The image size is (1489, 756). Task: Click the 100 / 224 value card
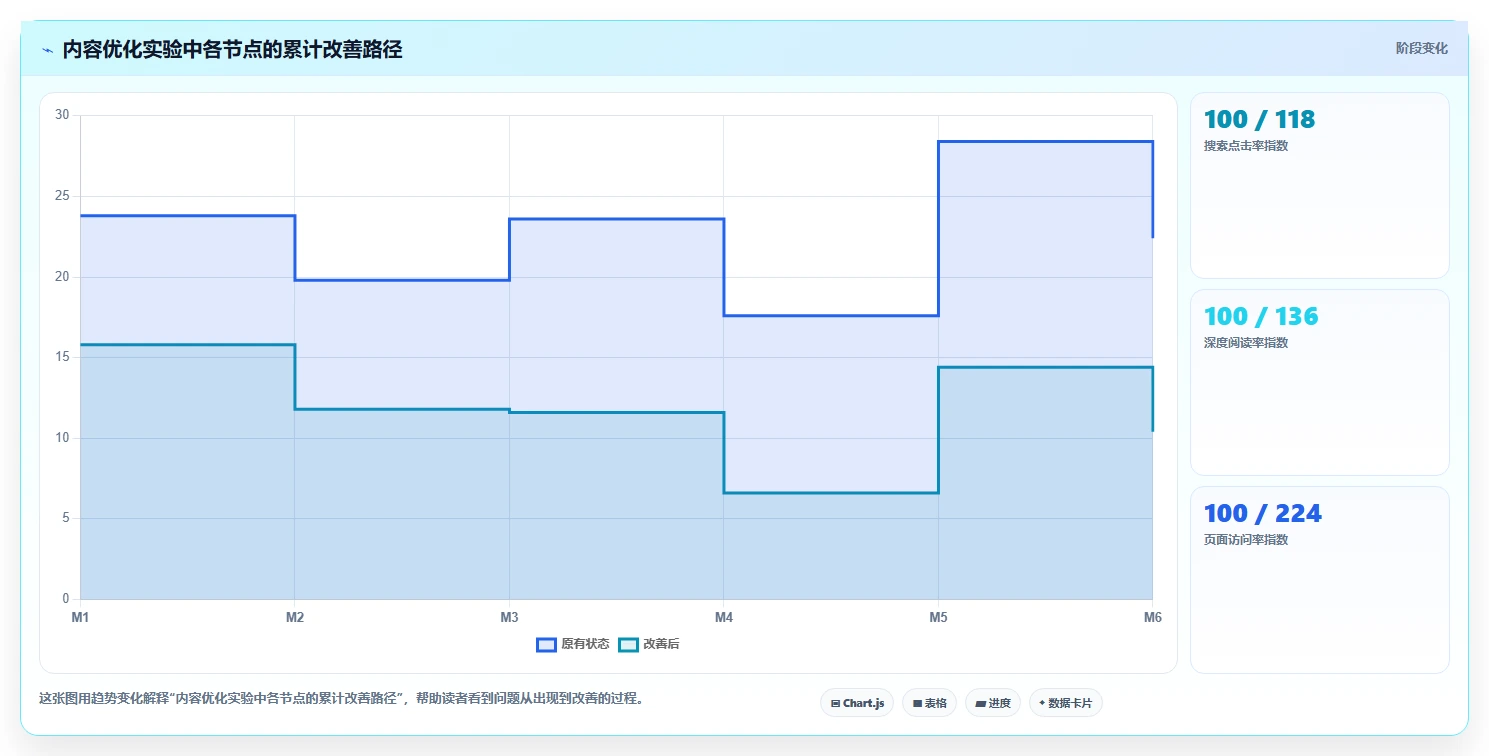click(x=1319, y=579)
